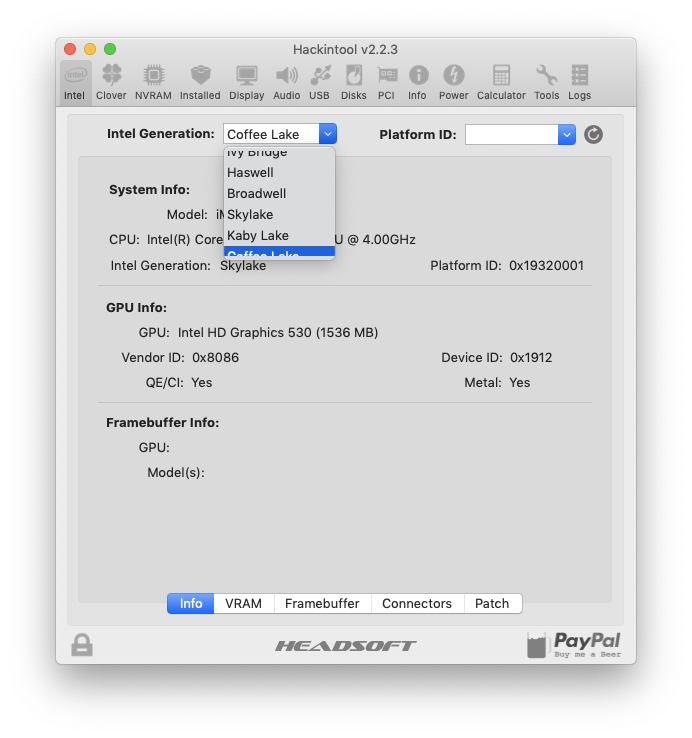Image resolution: width=692 pixels, height=738 pixels.
Task: Show the Installed kexts section
Action: tap(200, 83)
